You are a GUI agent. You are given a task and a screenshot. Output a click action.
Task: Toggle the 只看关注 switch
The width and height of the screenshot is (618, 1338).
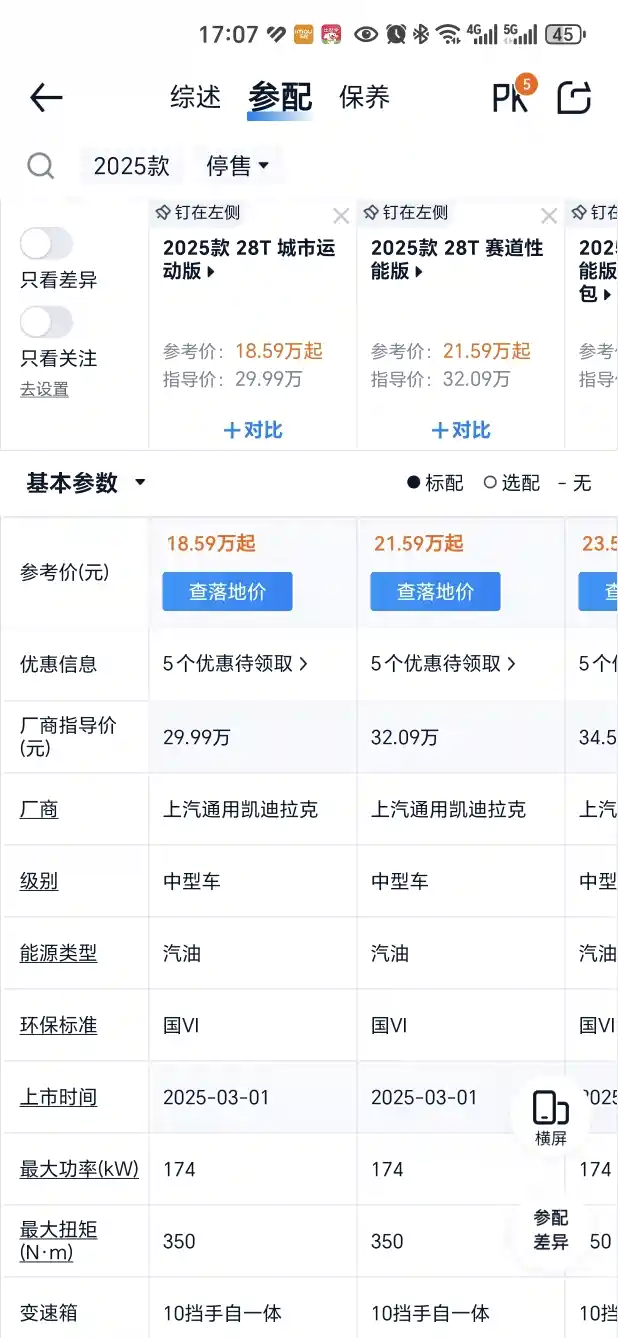tap(47, 322)
